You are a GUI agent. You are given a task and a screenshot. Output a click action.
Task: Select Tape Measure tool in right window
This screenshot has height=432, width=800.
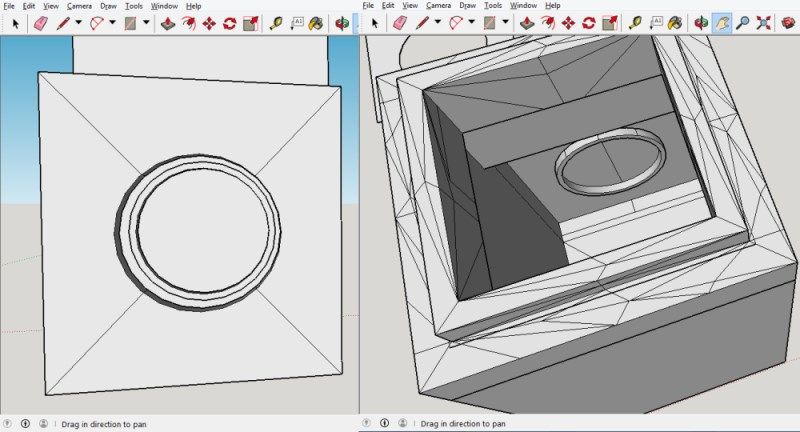pos(635,23)
